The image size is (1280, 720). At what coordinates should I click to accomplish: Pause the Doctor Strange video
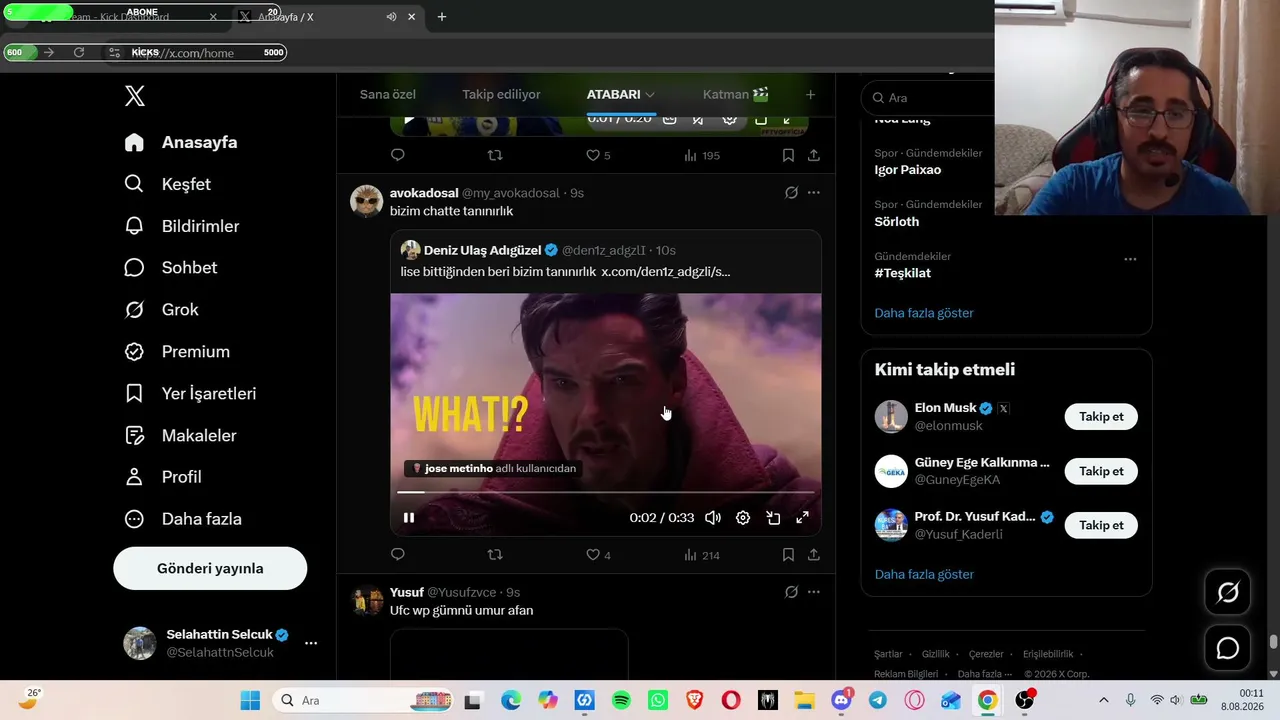(409, 518)
